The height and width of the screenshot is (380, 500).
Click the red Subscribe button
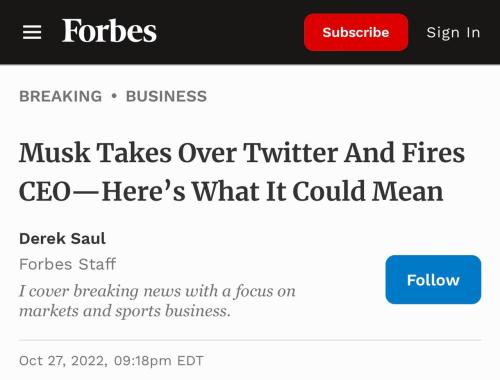click(356, 32)
